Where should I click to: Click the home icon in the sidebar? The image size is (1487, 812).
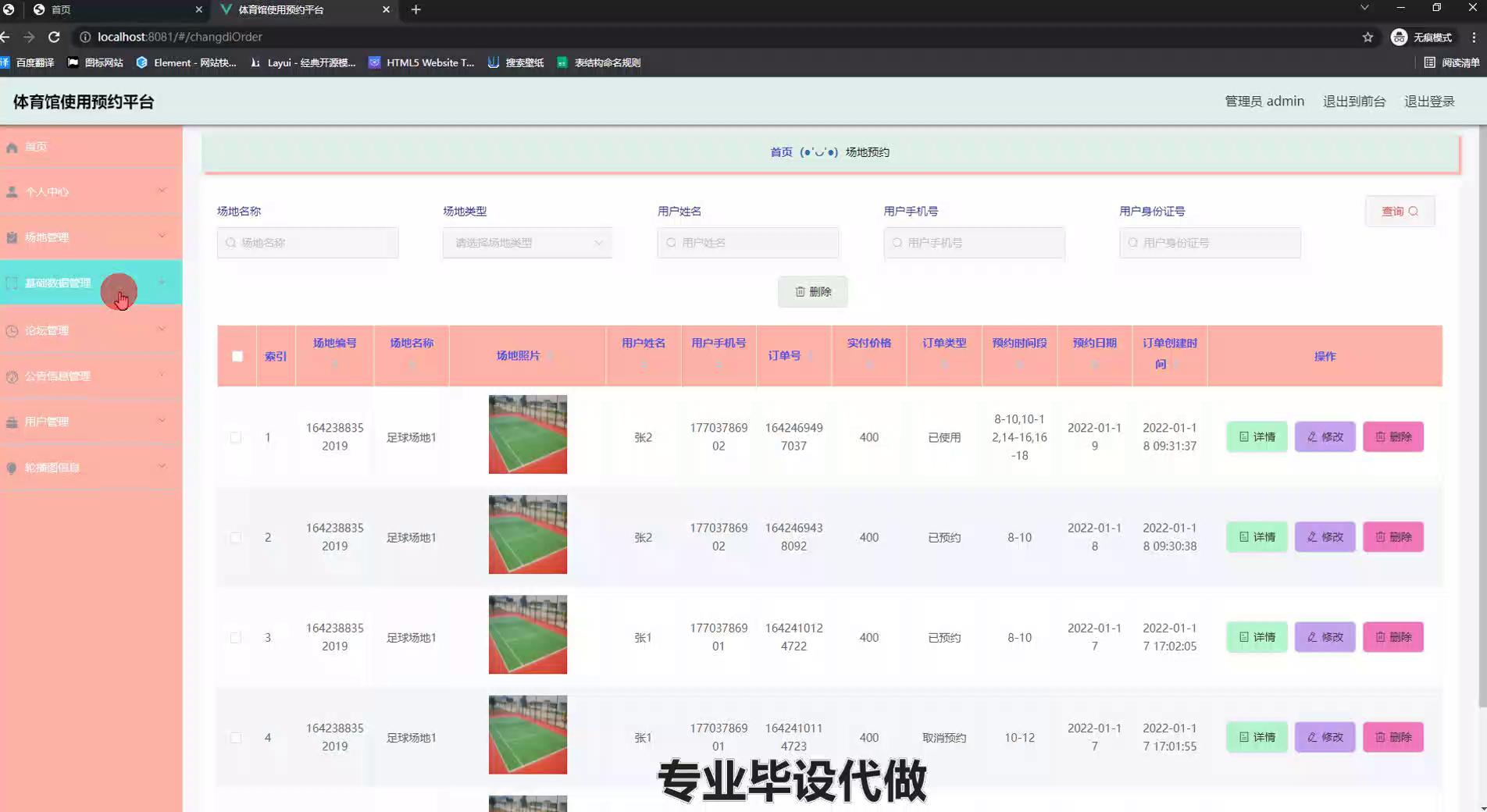12,147
